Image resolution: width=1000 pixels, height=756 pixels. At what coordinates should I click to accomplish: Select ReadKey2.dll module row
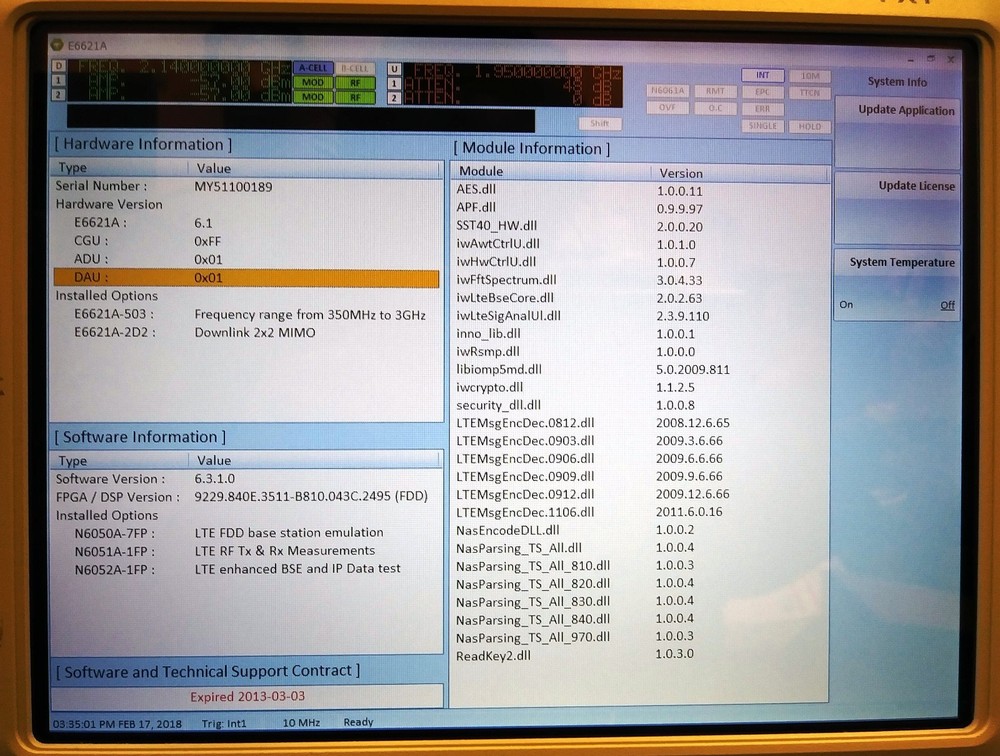[641, 655]
